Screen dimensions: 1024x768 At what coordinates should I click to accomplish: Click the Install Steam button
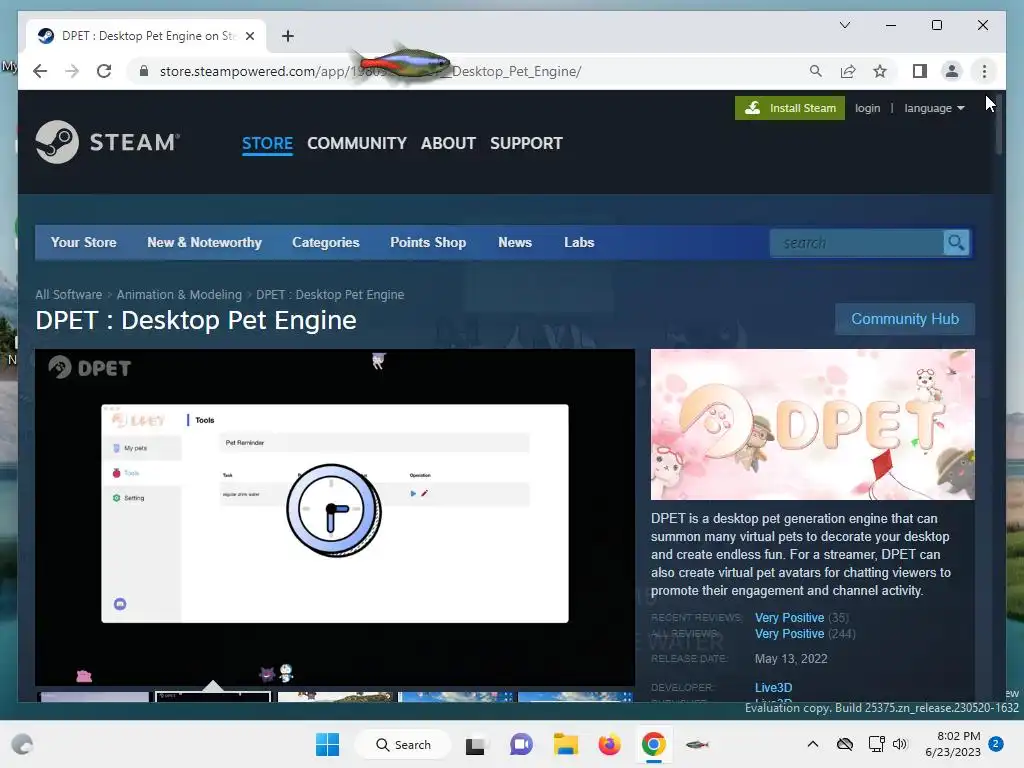pyautogui.click(x=790, y=108)
